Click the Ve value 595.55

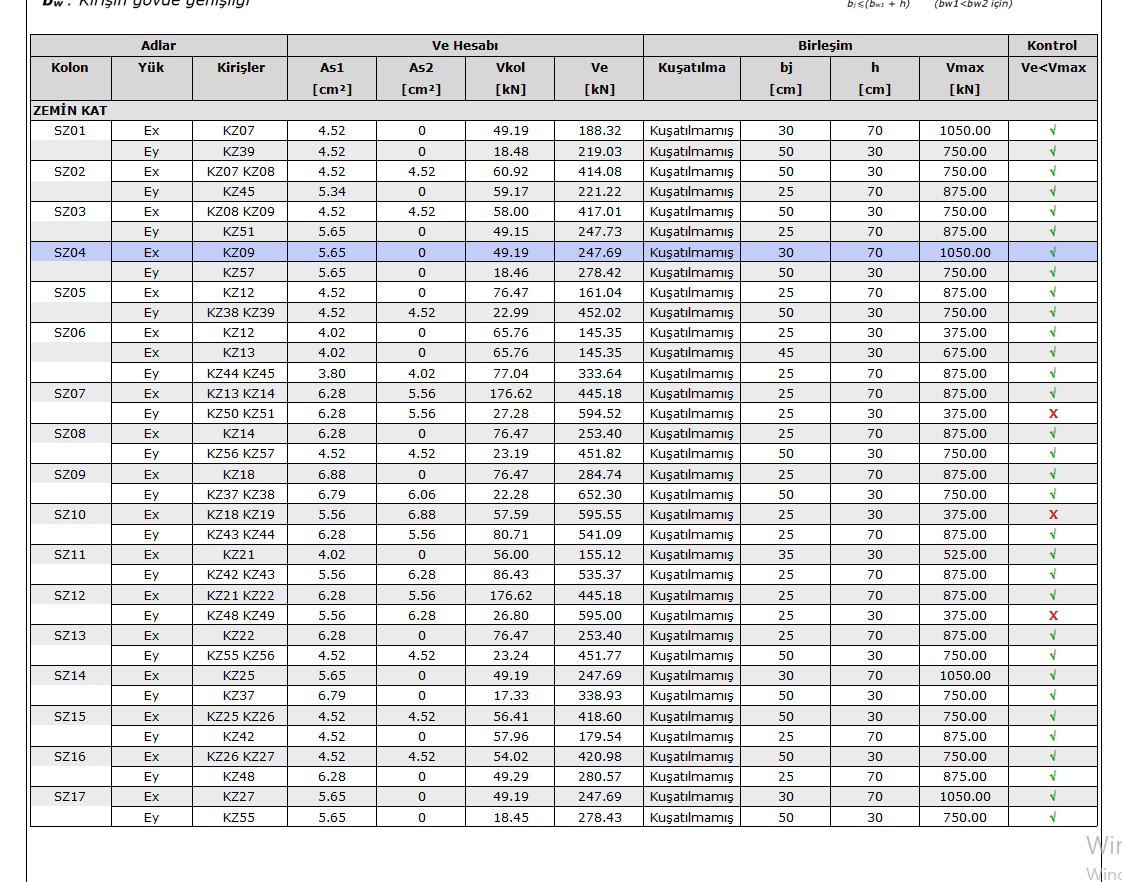(600, 514)
